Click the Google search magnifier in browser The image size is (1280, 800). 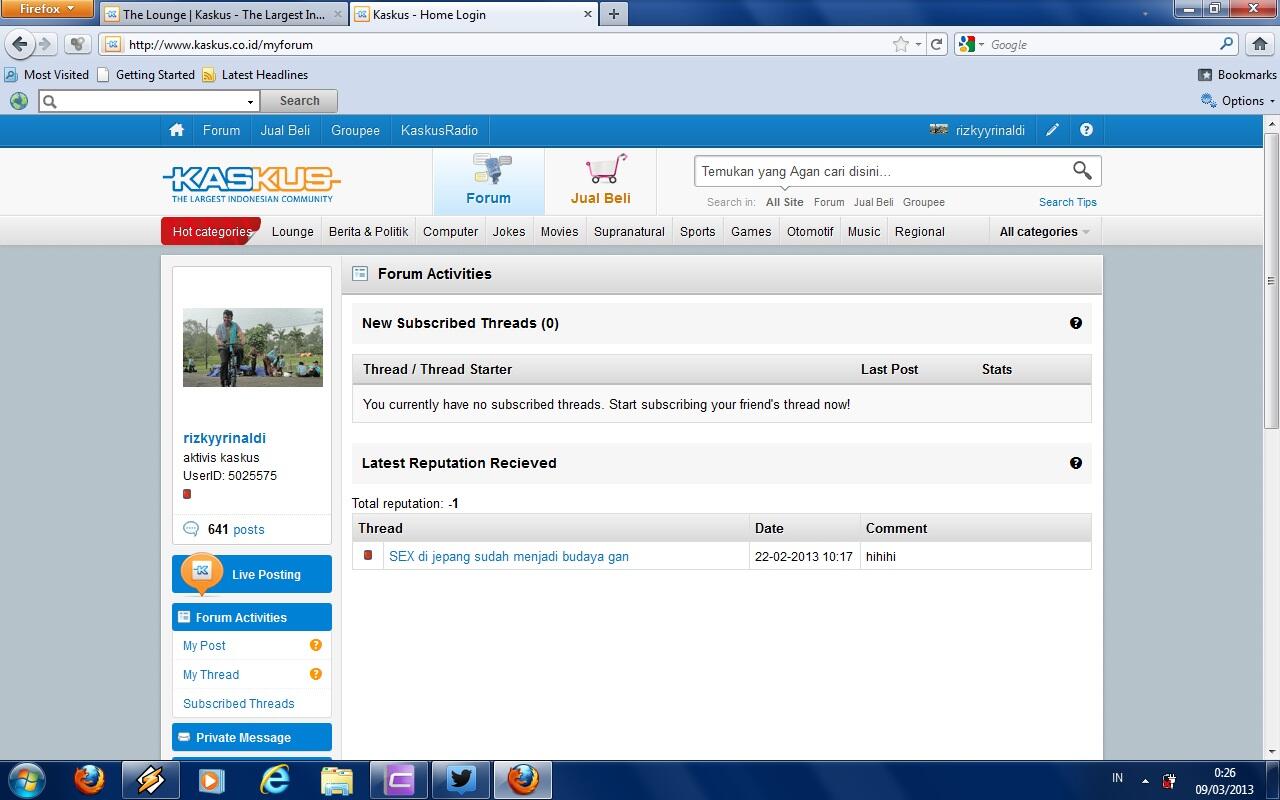tap(1227, 44)
